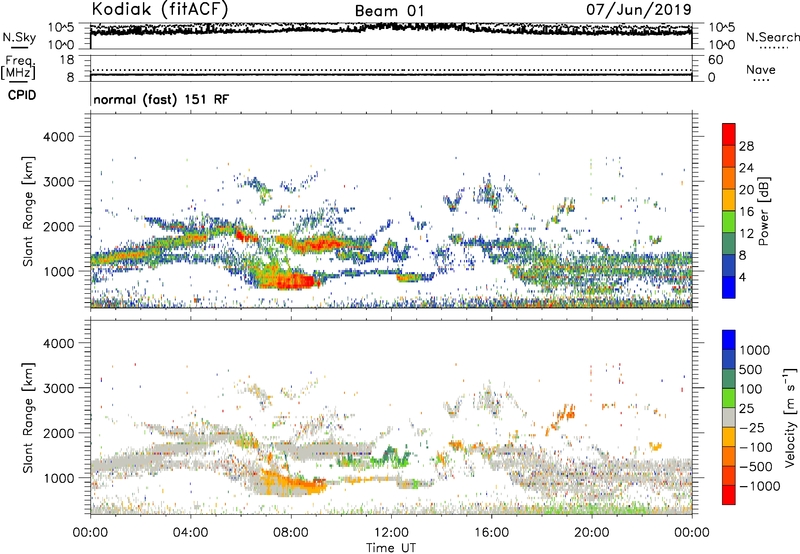Click the 'Beam 01' label
800x554 pixels.
click(389, 11)
